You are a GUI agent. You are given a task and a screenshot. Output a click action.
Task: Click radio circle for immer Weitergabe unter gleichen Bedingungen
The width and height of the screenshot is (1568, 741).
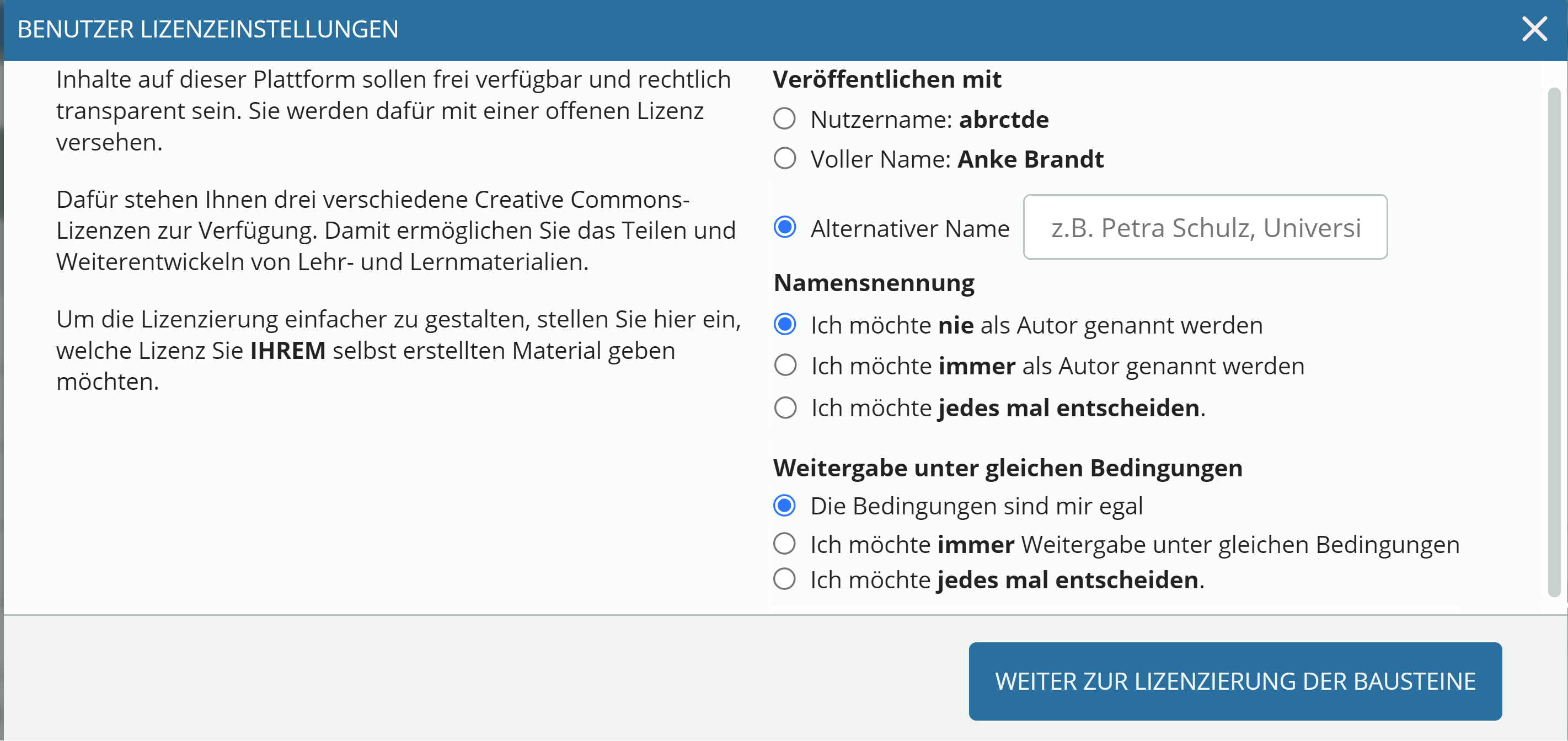point(784,543)
